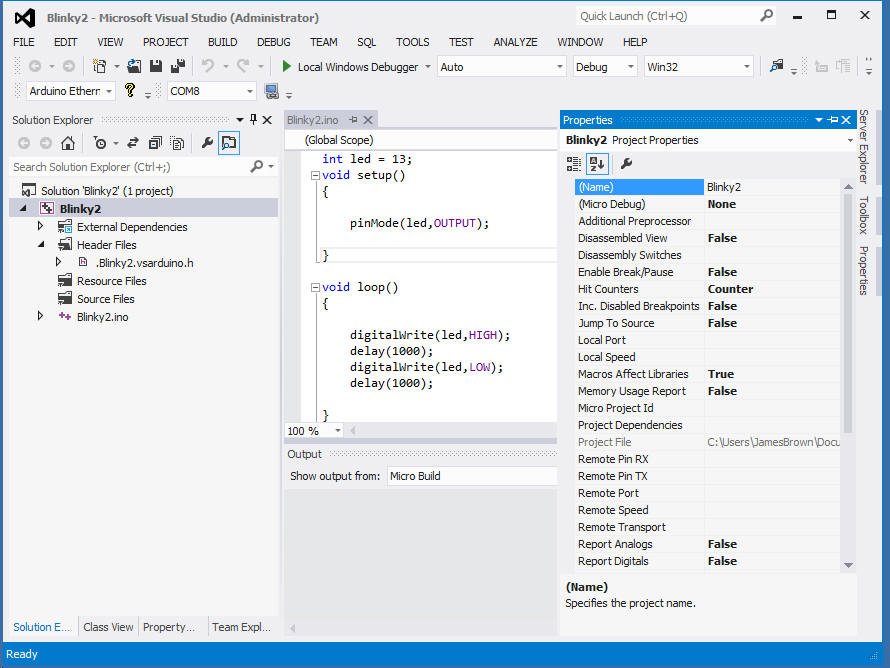890x668 pixels.
Task: Close the Blinky2.ino editor tab
Action: [x=368, y=120]
